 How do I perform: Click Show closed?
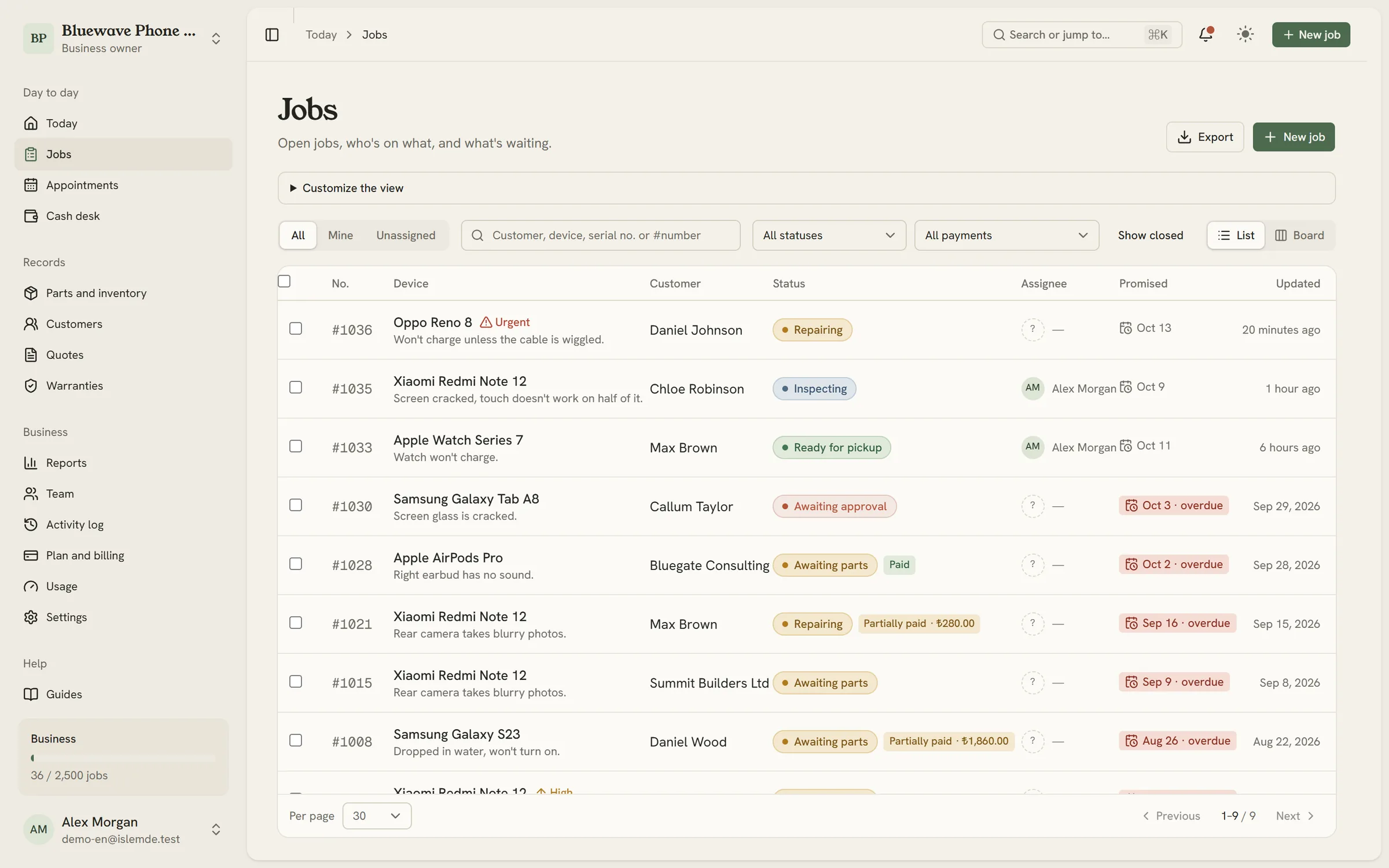tap(1150, 236)
